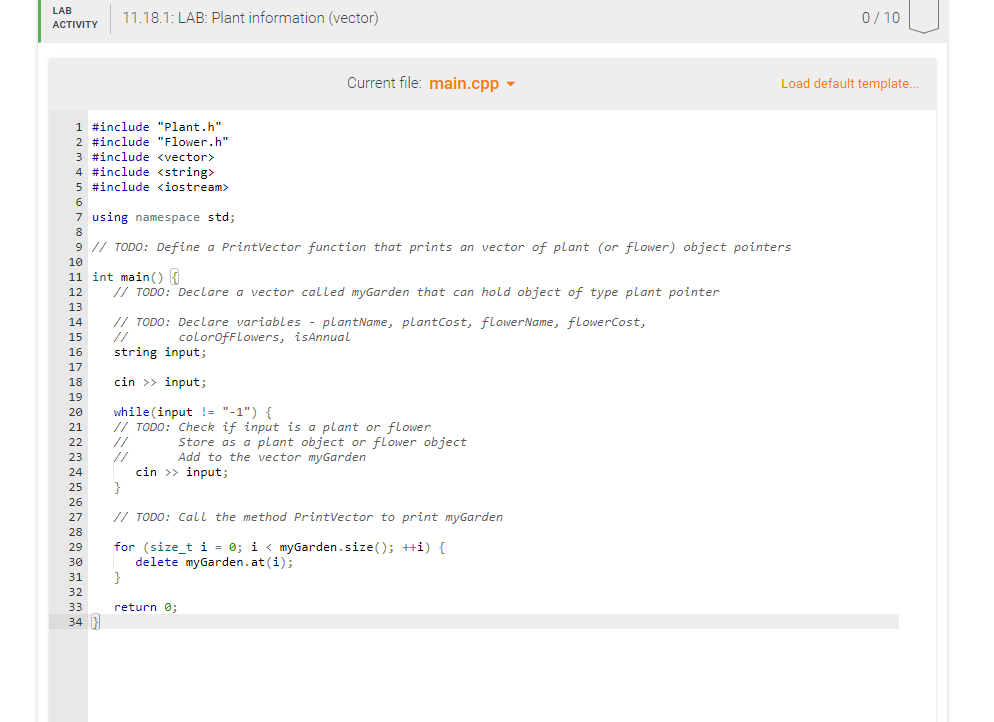Click the lab title Plant information (vector)
Screen dimensions: 994x722
pyautogui.click(x=251, y=17)
